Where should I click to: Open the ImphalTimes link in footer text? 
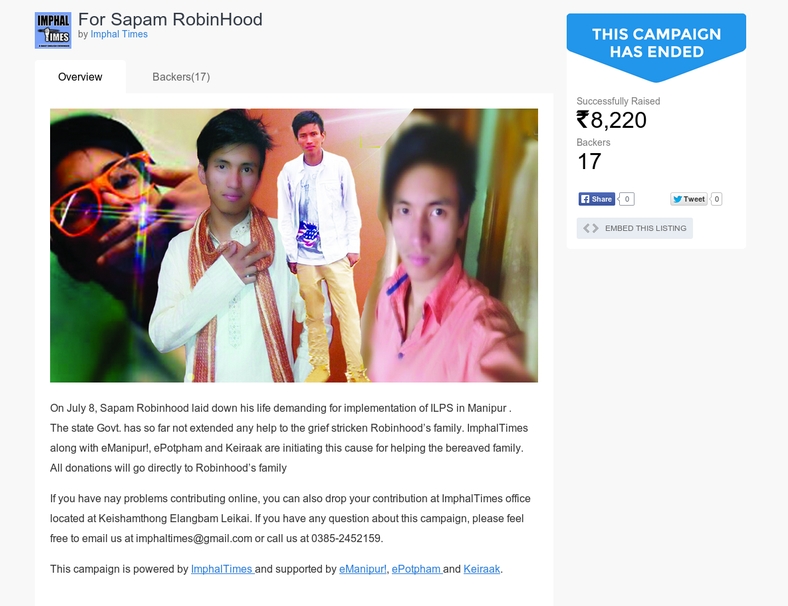(x=222, y=569)
